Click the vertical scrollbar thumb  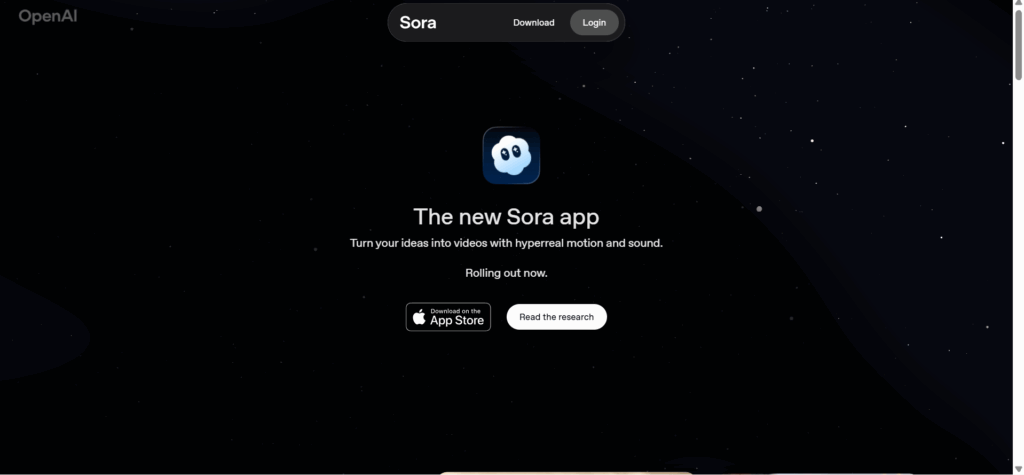1018,44
